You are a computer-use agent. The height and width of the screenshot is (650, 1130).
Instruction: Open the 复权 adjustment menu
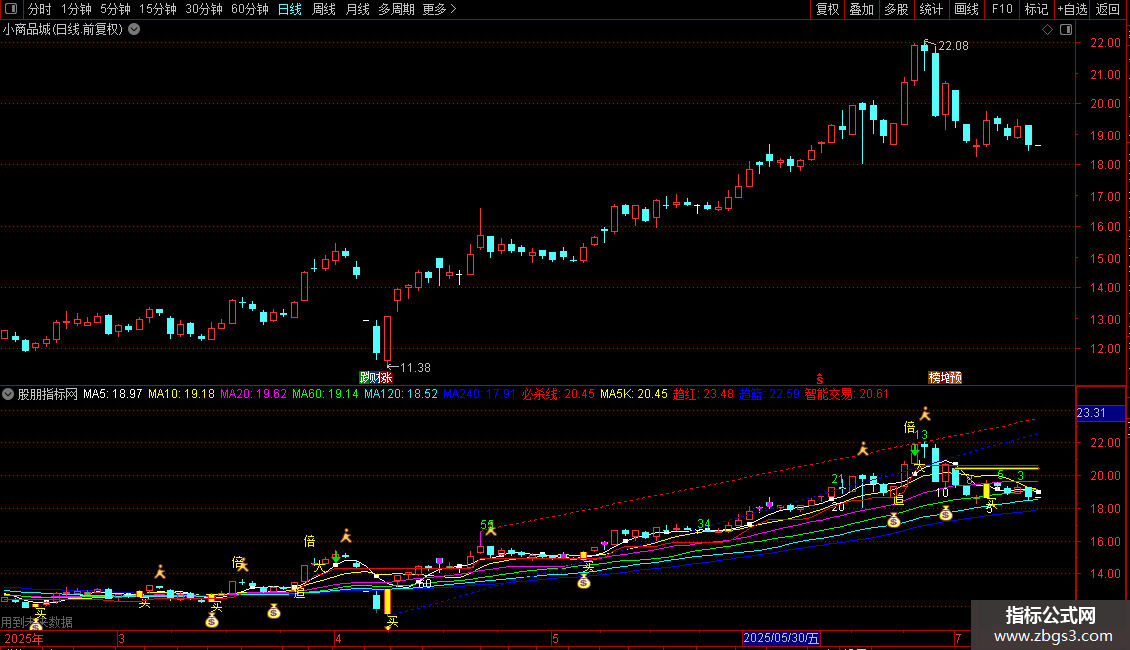pyautogui.click(x=827, y=9)
